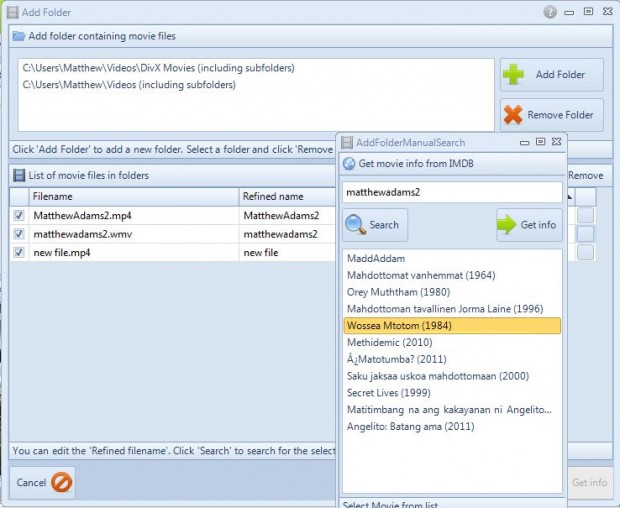This screenshot has height=508, width=620.
Task: Open help via the question mark icon
Action: [550, 12]
